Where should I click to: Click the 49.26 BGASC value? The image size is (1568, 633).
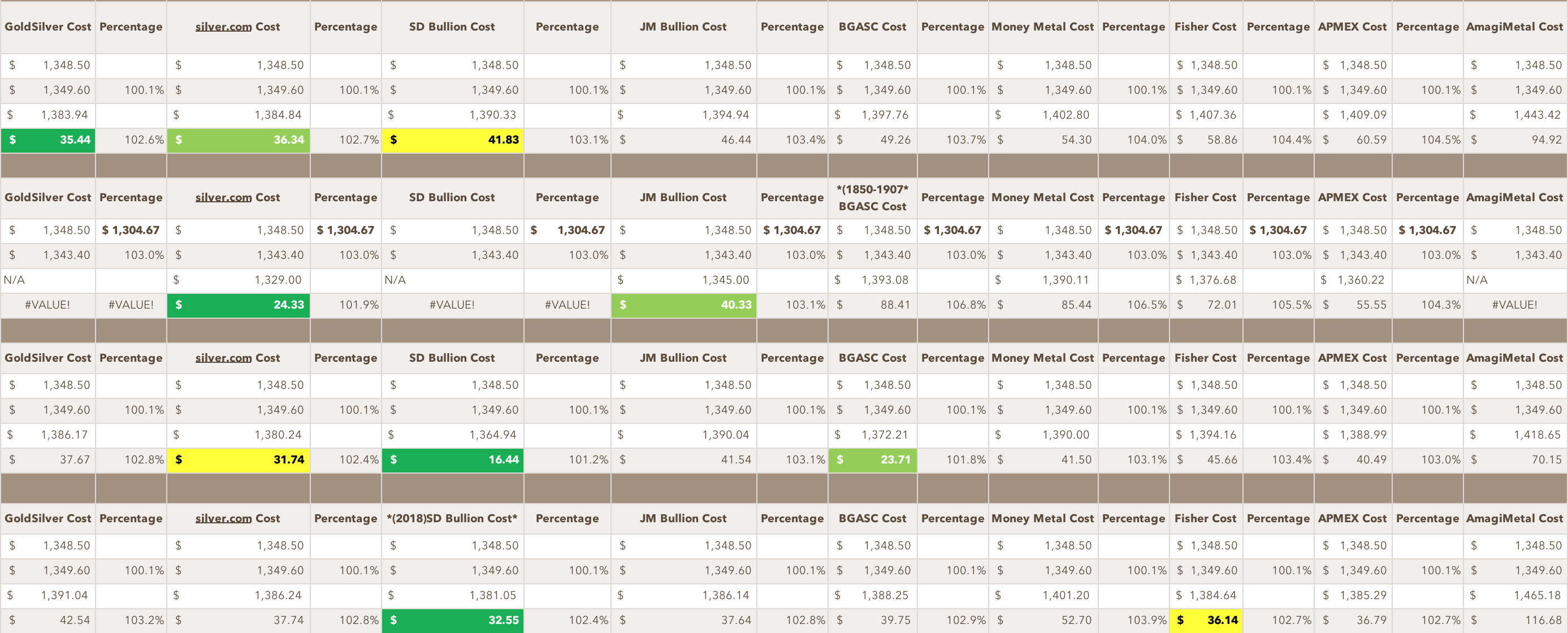click(x=873, y=140)
